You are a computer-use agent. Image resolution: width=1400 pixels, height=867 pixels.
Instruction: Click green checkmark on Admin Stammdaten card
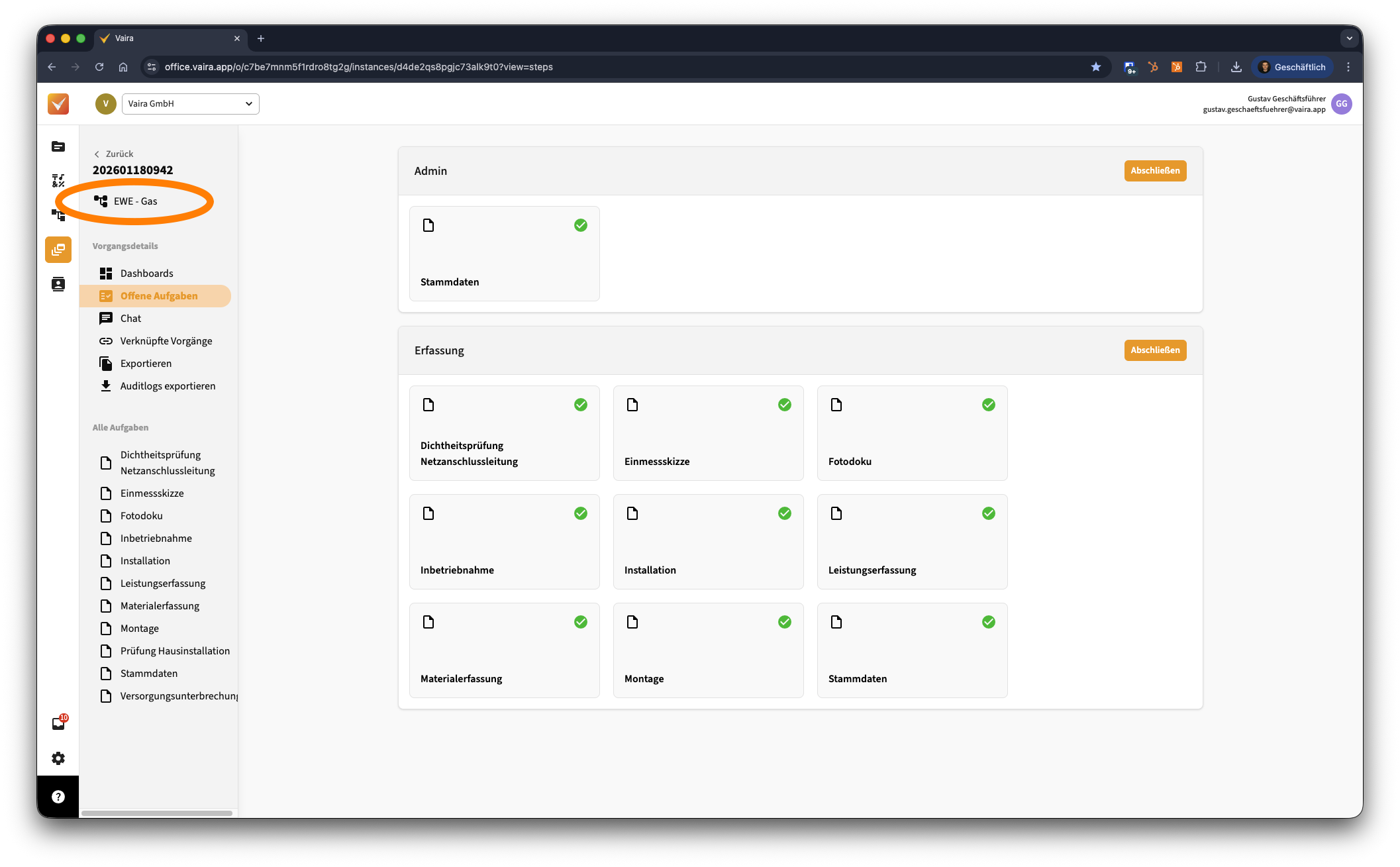[x=580, y=225]
